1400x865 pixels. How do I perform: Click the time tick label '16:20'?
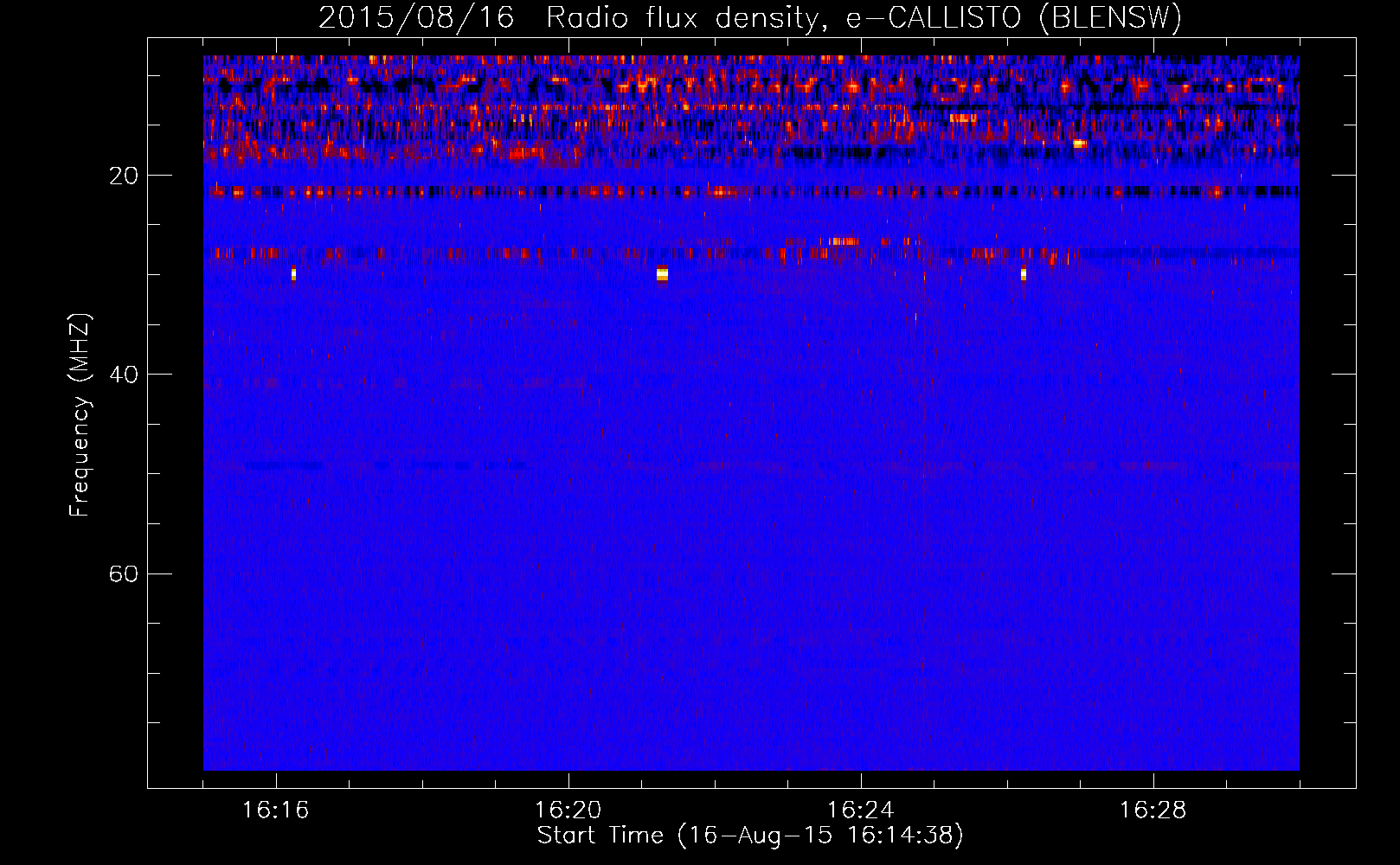pos(568,810)
